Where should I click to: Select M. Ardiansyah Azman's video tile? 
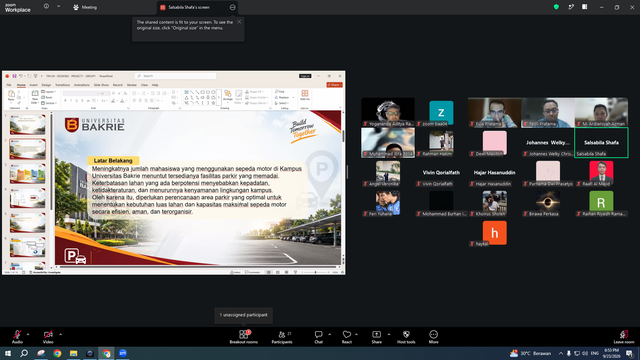[601, 112]
